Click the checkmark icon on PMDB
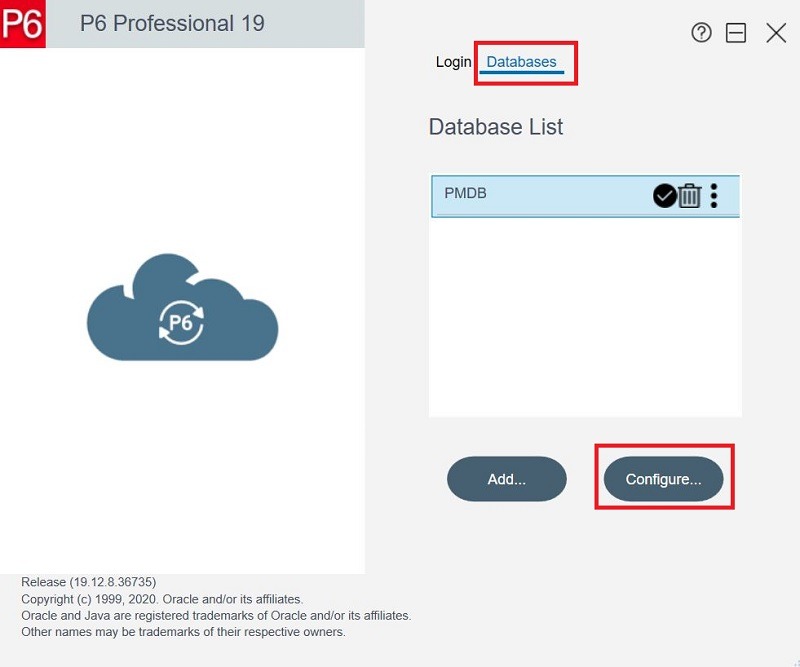Image resolution: width=800 pixels, height=667 pixels. (x=665, y=196)
